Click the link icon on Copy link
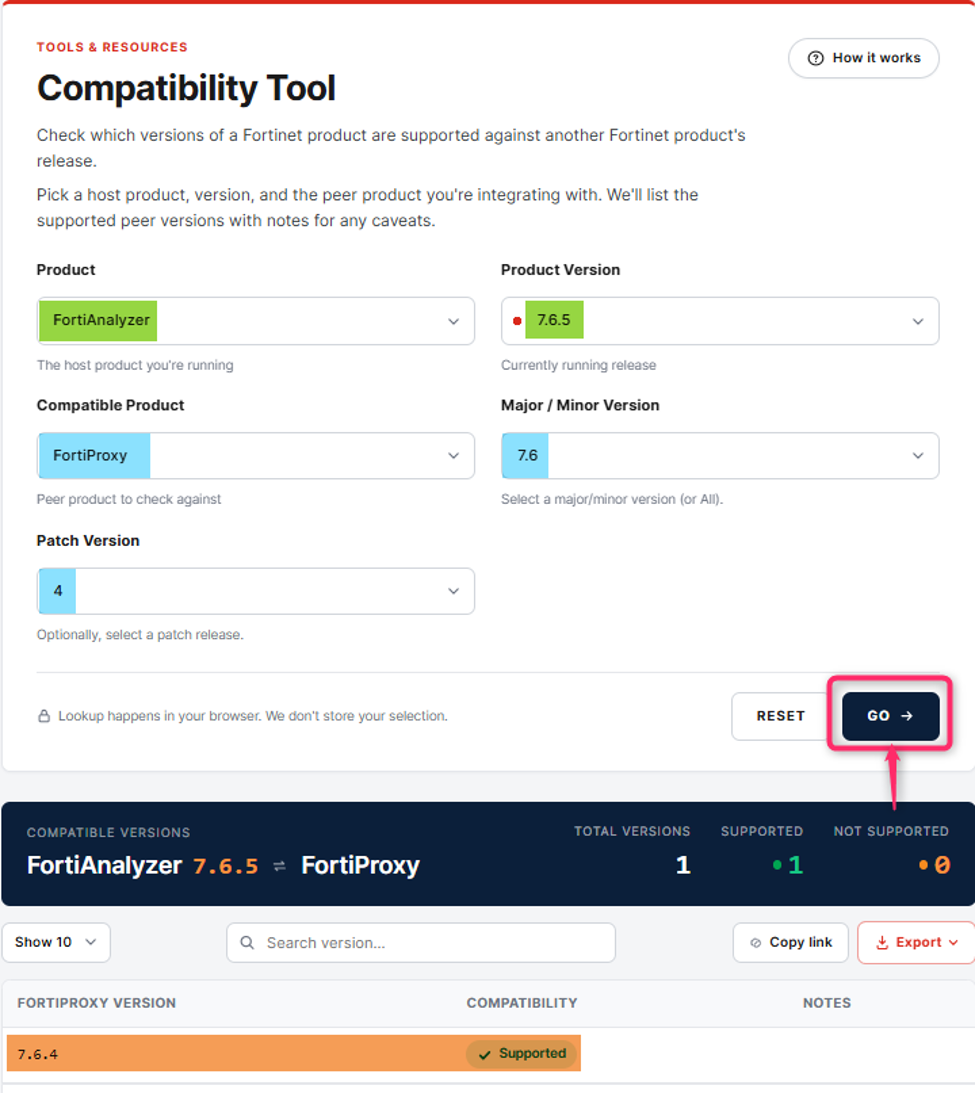 click(x=755, y=942)
